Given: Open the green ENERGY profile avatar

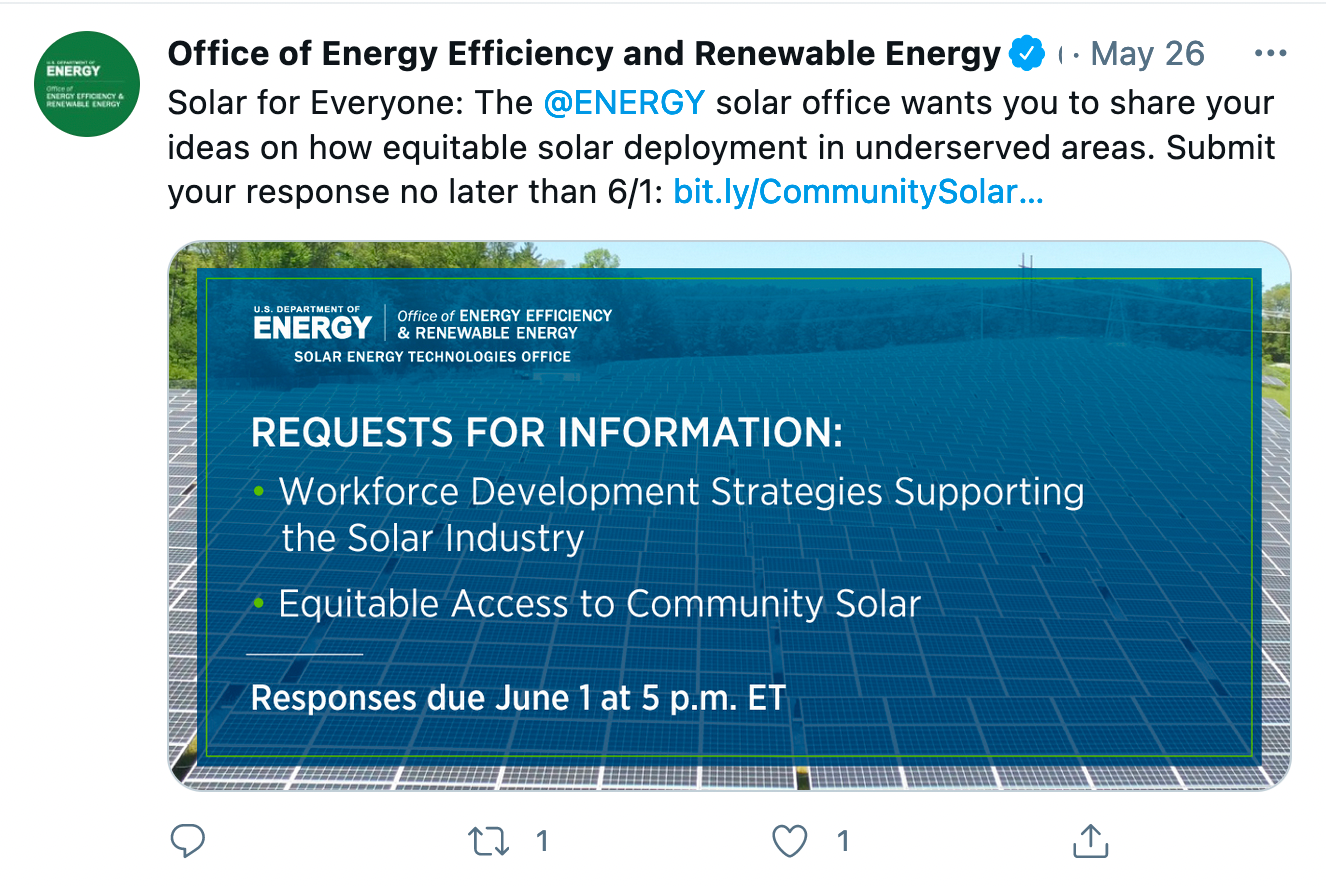Looking at the screenshot, I should (x=85, y=84).
